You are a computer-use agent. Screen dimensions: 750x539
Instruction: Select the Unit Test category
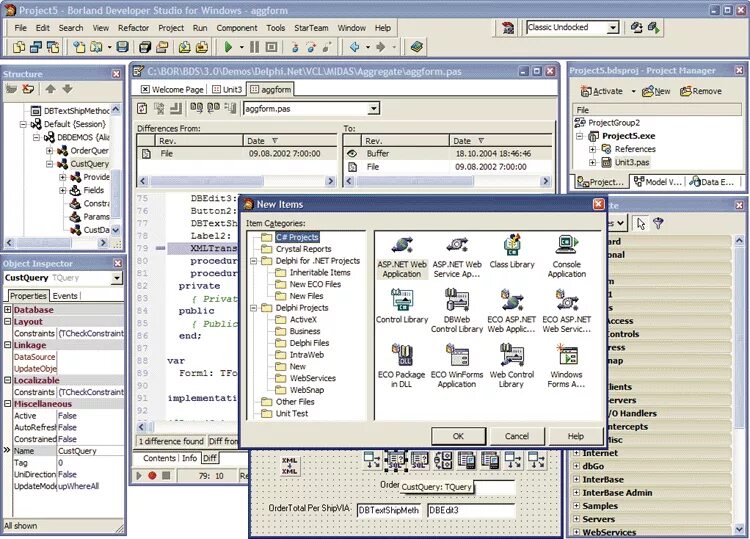[x=292, y=414]
